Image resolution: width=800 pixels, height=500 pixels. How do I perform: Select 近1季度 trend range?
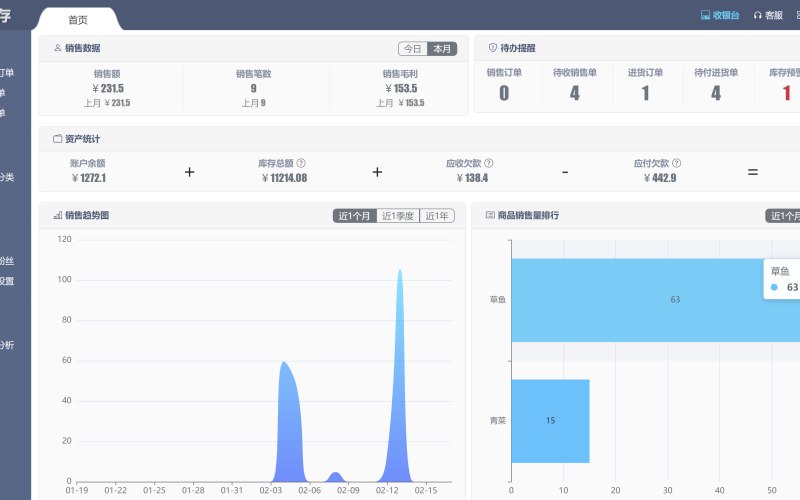[398, 216]
